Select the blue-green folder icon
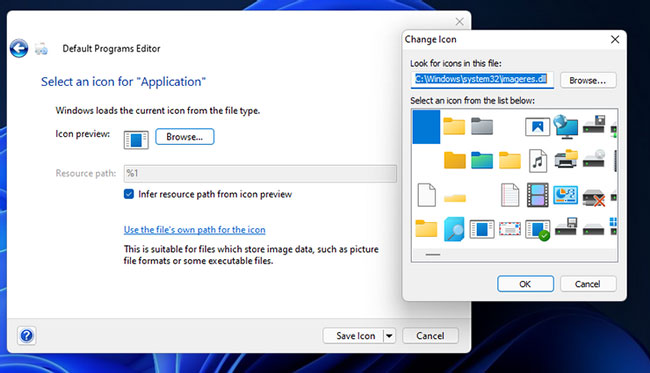 pos(482,160)
